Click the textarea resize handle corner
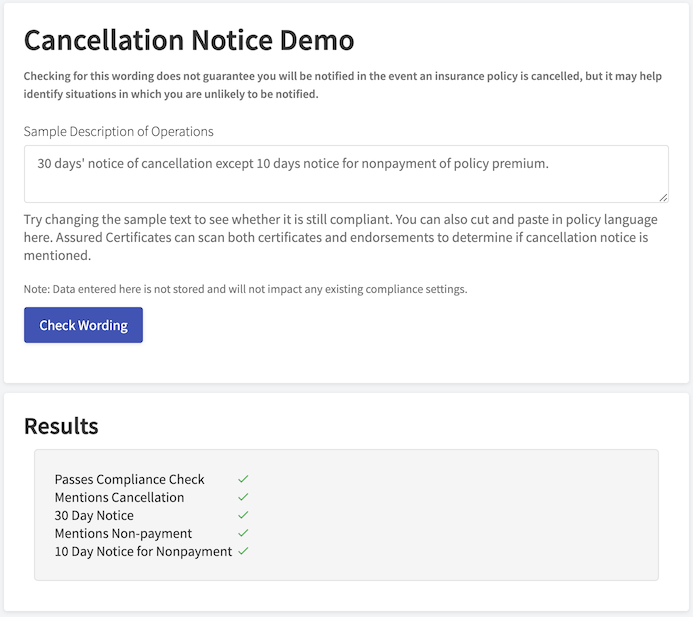 pyautogui.click(x=663, y=198)
